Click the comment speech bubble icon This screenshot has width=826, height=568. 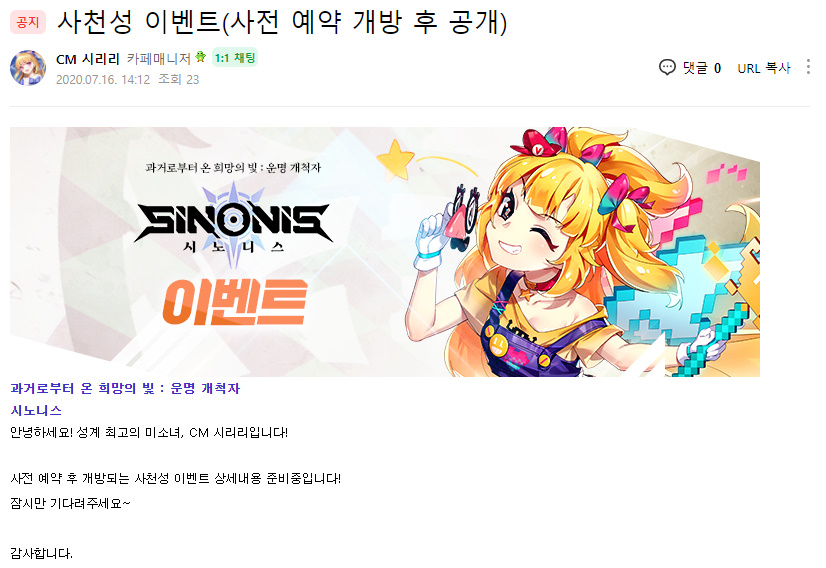coord(667,67)
